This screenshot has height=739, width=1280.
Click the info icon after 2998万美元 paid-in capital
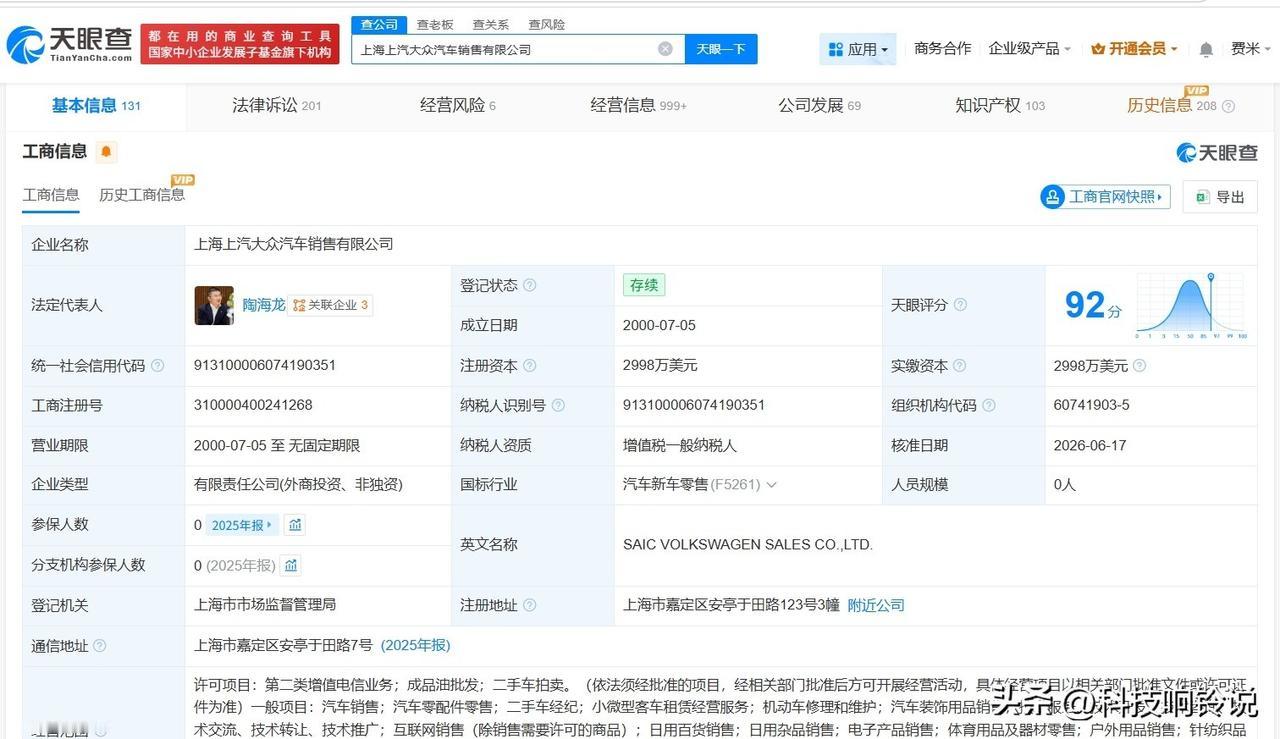click(1139, 366)
